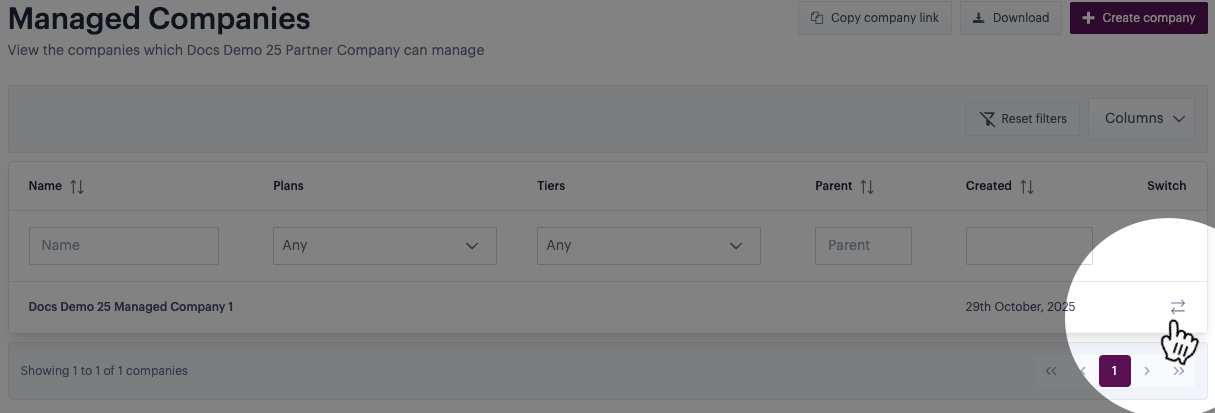
Task: Expand the Plans filter dropdown
Action: pyautogui.click(x=385, y=245)
